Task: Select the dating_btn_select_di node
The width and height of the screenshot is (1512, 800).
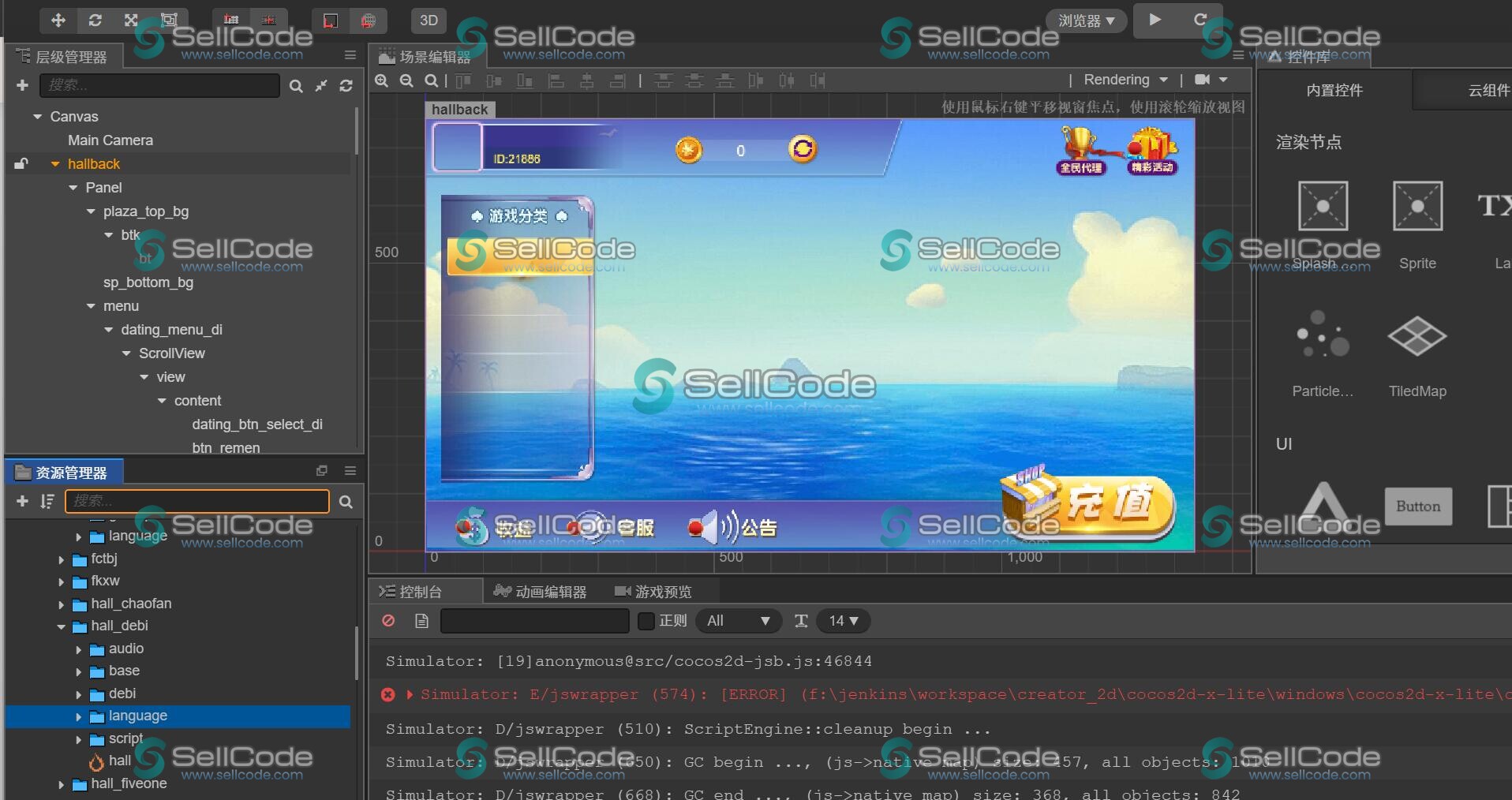Action: click(x=257, y=424)
